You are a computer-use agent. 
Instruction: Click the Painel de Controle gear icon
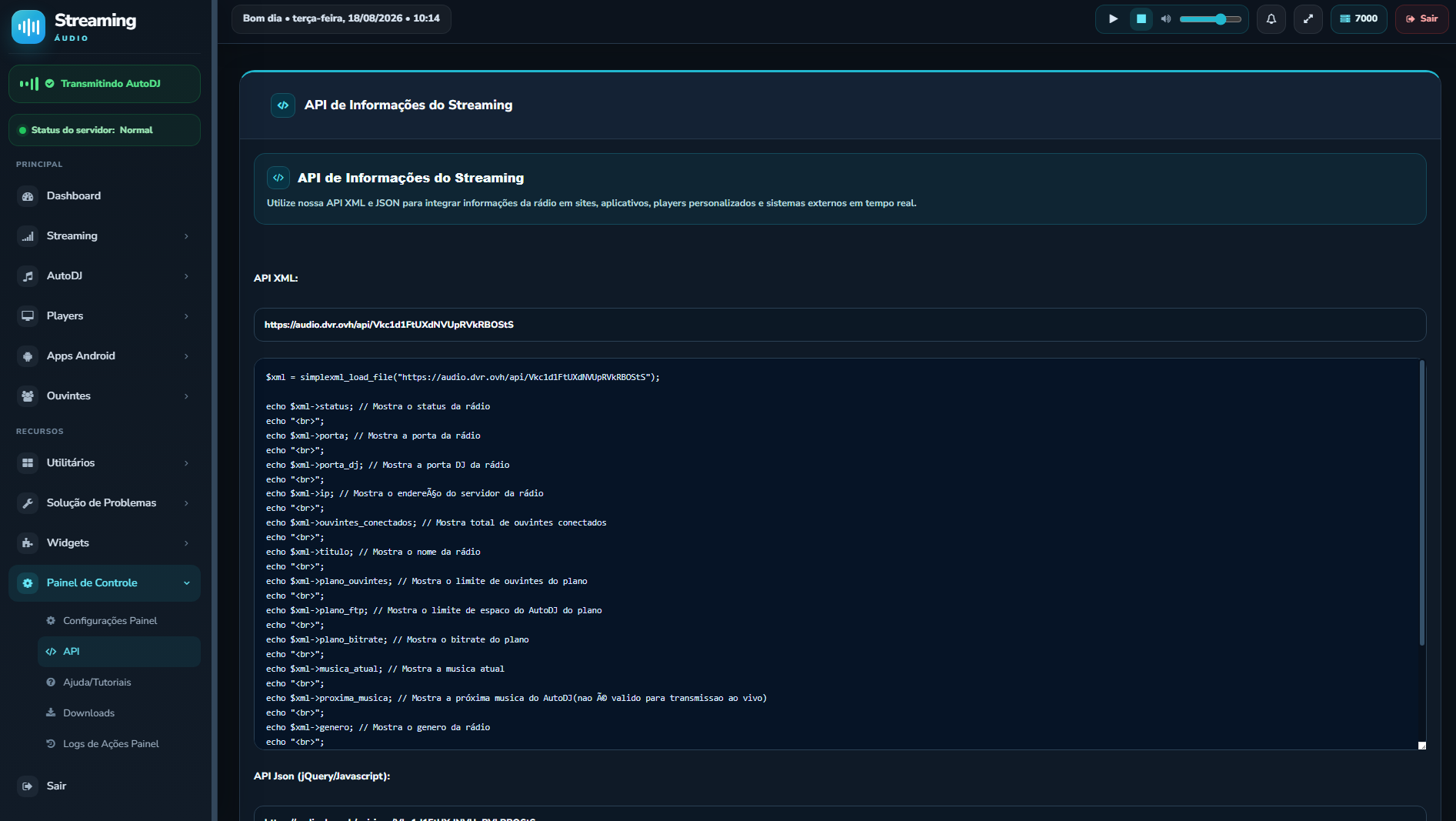pos(28,583)
